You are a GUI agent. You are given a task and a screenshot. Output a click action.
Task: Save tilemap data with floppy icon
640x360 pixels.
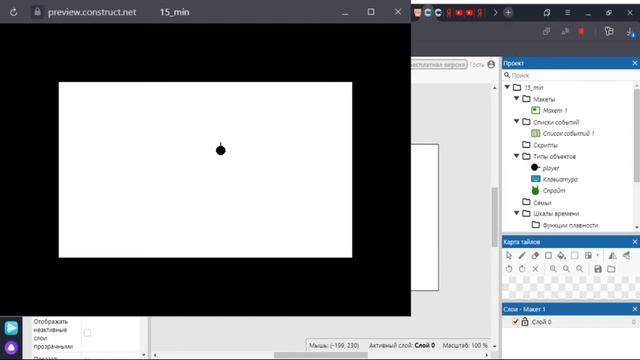[x=598, y=269]
